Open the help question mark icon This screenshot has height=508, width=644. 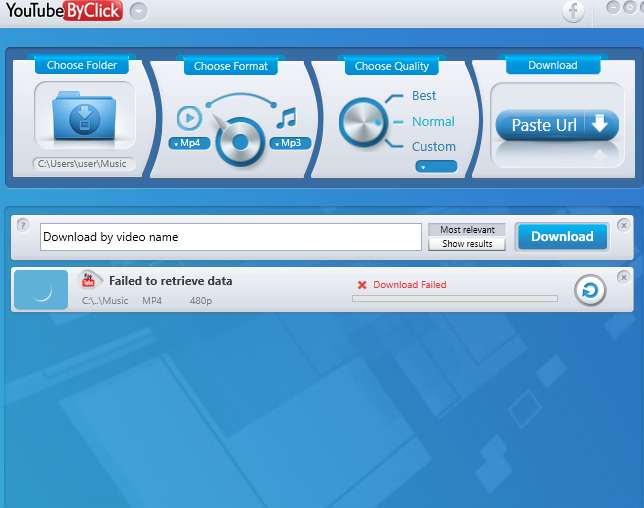click(23, 225)
